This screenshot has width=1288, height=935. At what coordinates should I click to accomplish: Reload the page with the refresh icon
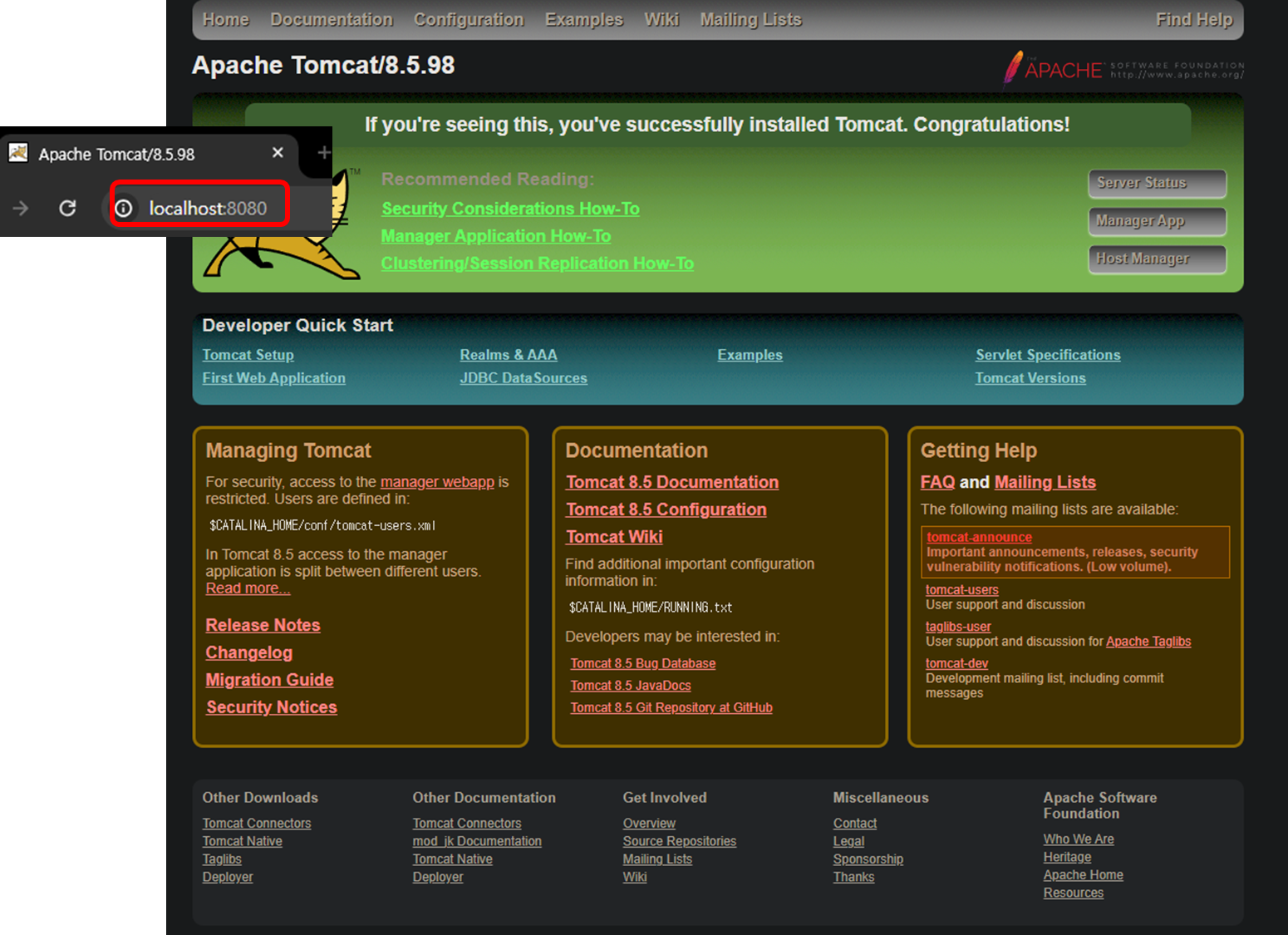(x=67, y=208)
